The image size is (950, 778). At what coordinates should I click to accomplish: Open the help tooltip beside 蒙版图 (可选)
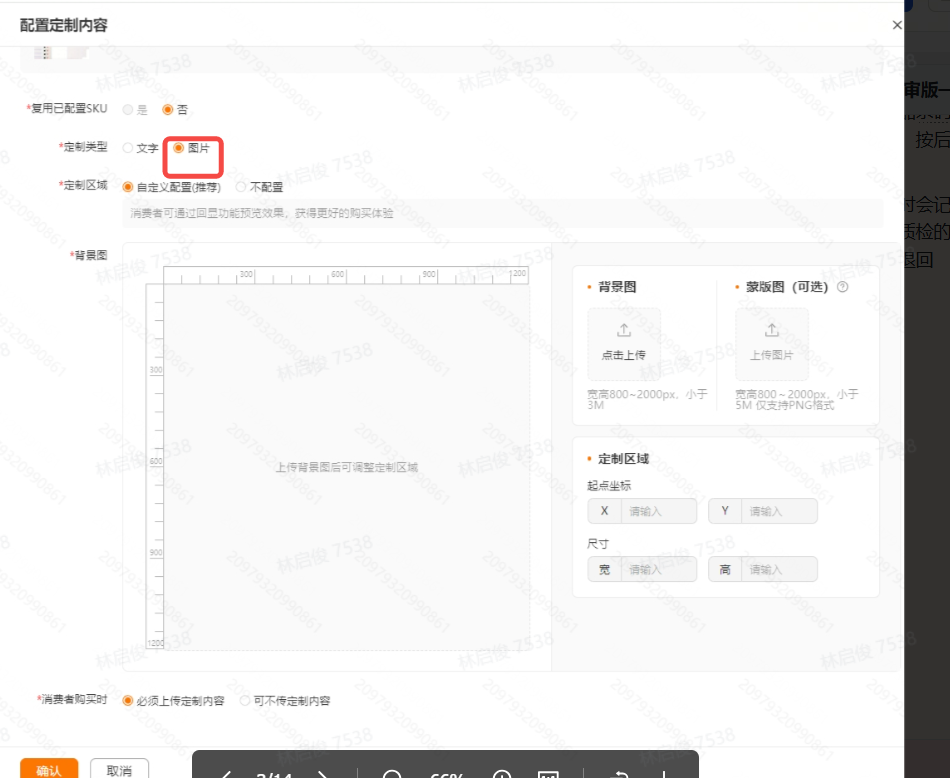pyautogui.click(x=842, y=287)
